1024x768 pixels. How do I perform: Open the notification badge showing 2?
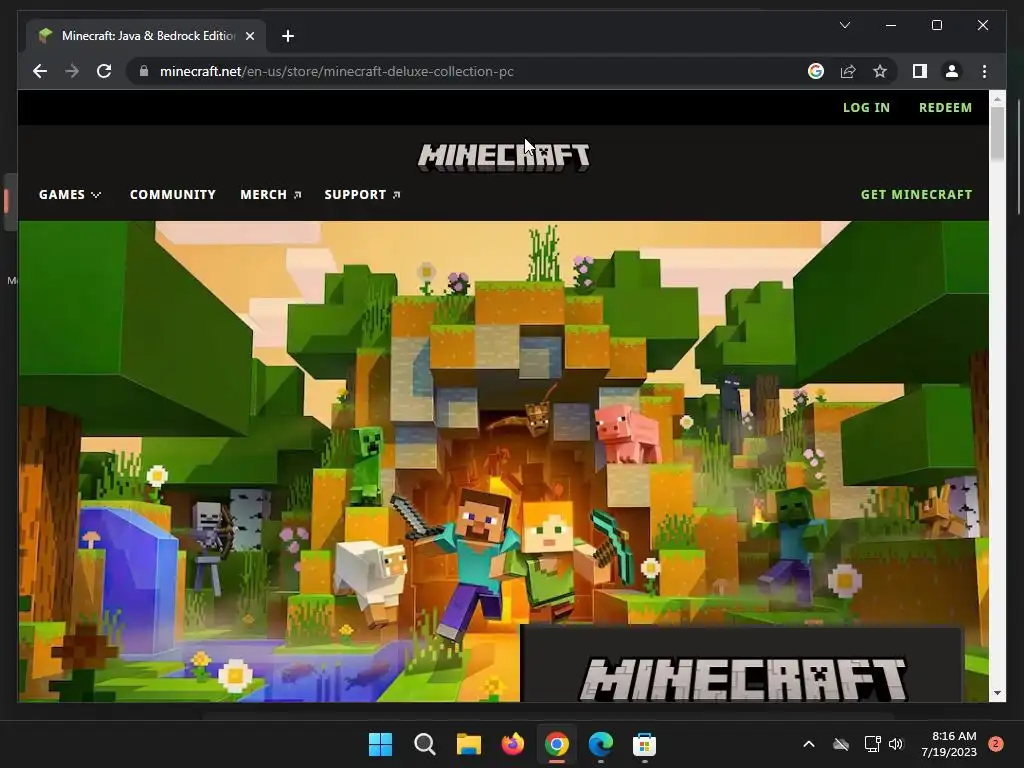(996, 744)
